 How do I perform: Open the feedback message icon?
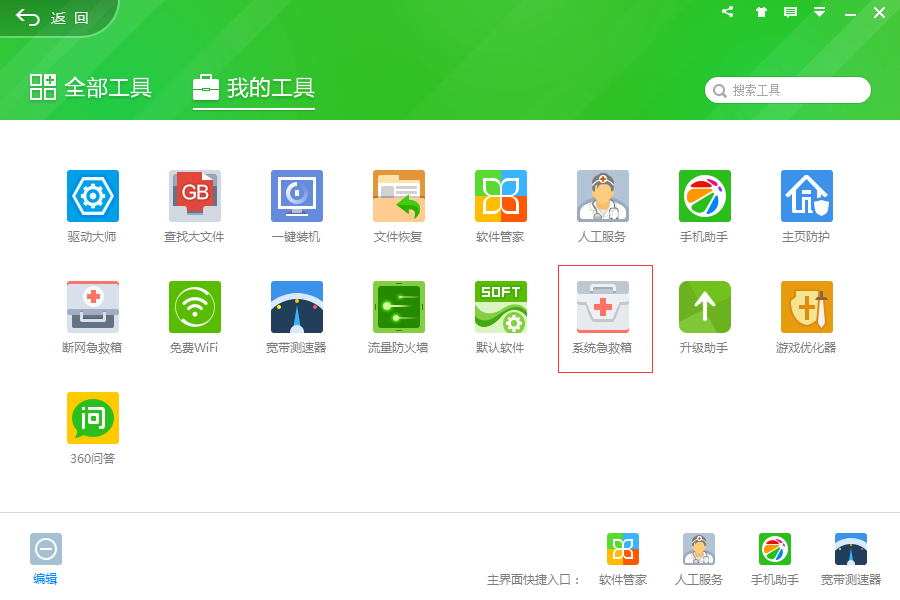click(790, 12)
